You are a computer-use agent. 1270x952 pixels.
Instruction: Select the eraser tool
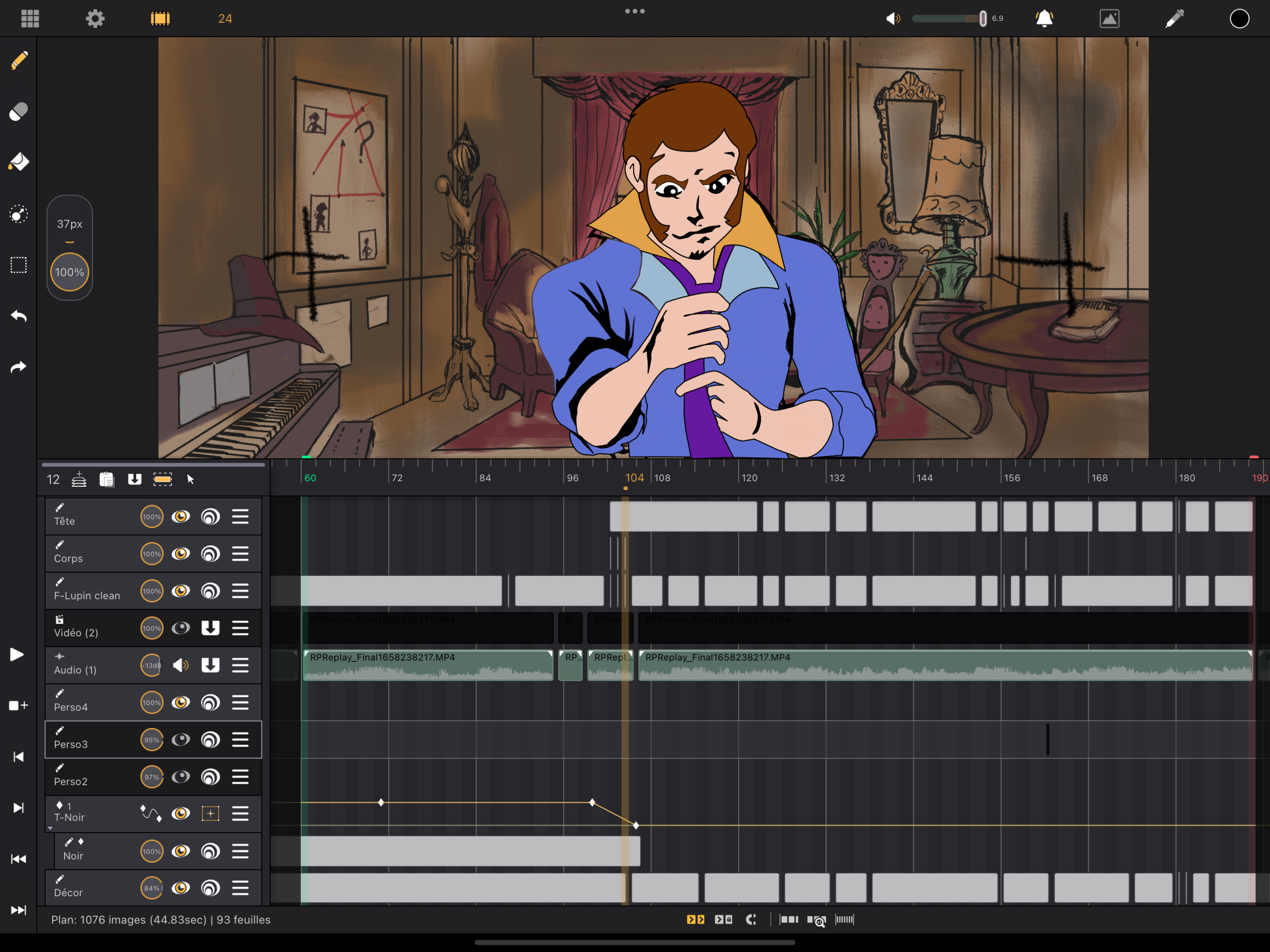[x=18, y=111]
